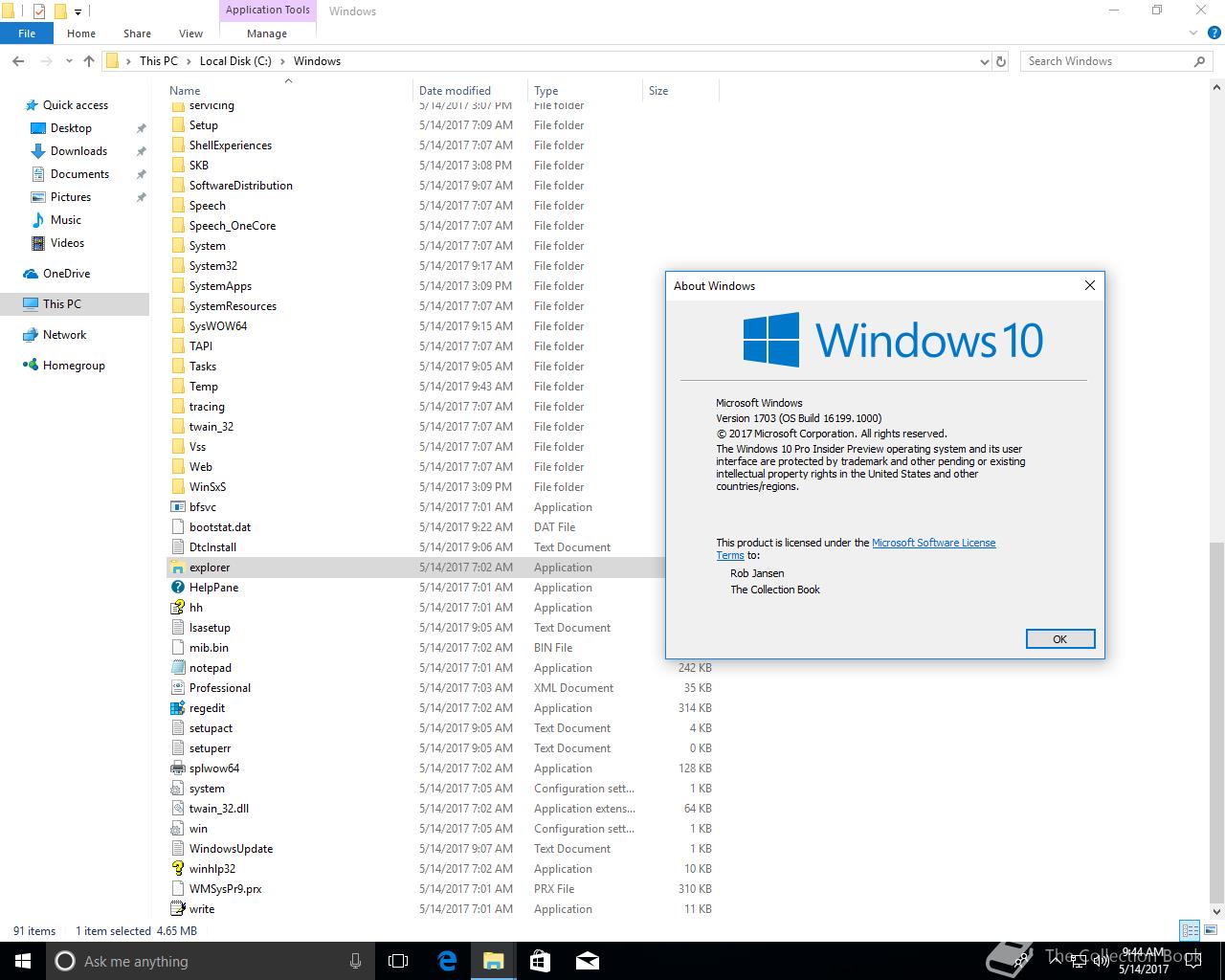Click the splwow64 printer icon
The height and width of the screenshot is (980, 1225).
pos(177,768)
